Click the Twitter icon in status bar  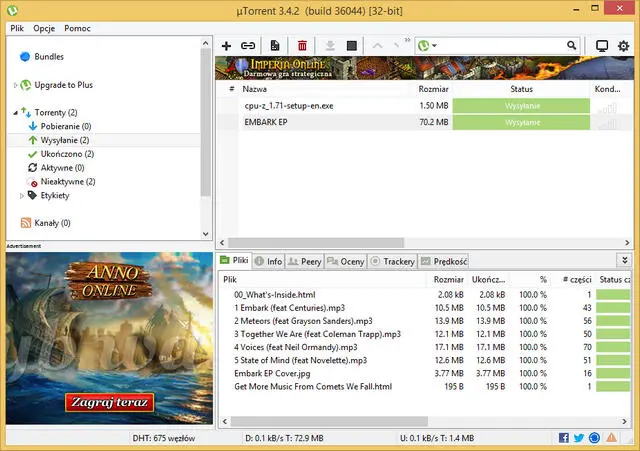pyautogui.click(x=579, y=438)
